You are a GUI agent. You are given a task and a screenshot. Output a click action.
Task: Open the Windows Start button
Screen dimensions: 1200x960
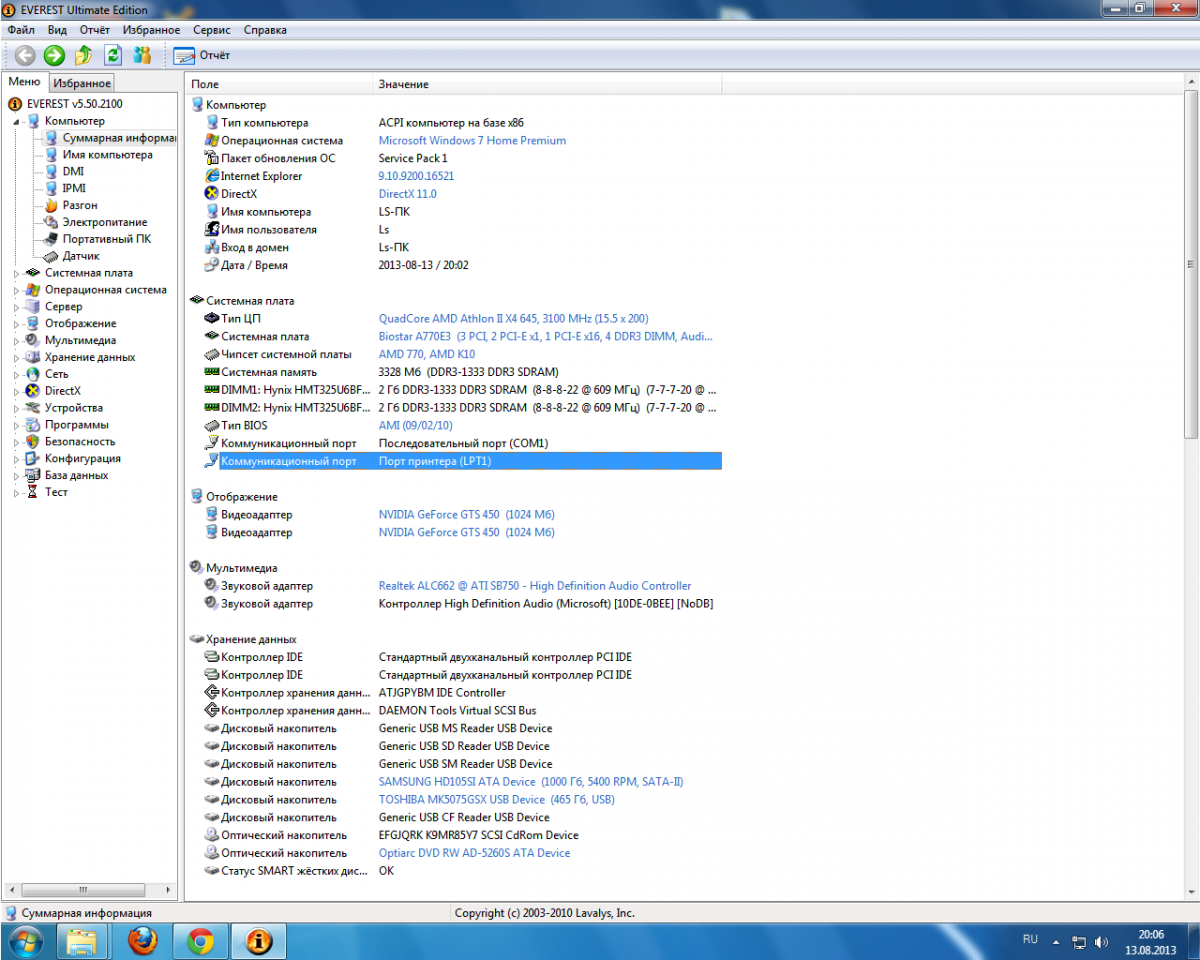[x=25, y=941]
